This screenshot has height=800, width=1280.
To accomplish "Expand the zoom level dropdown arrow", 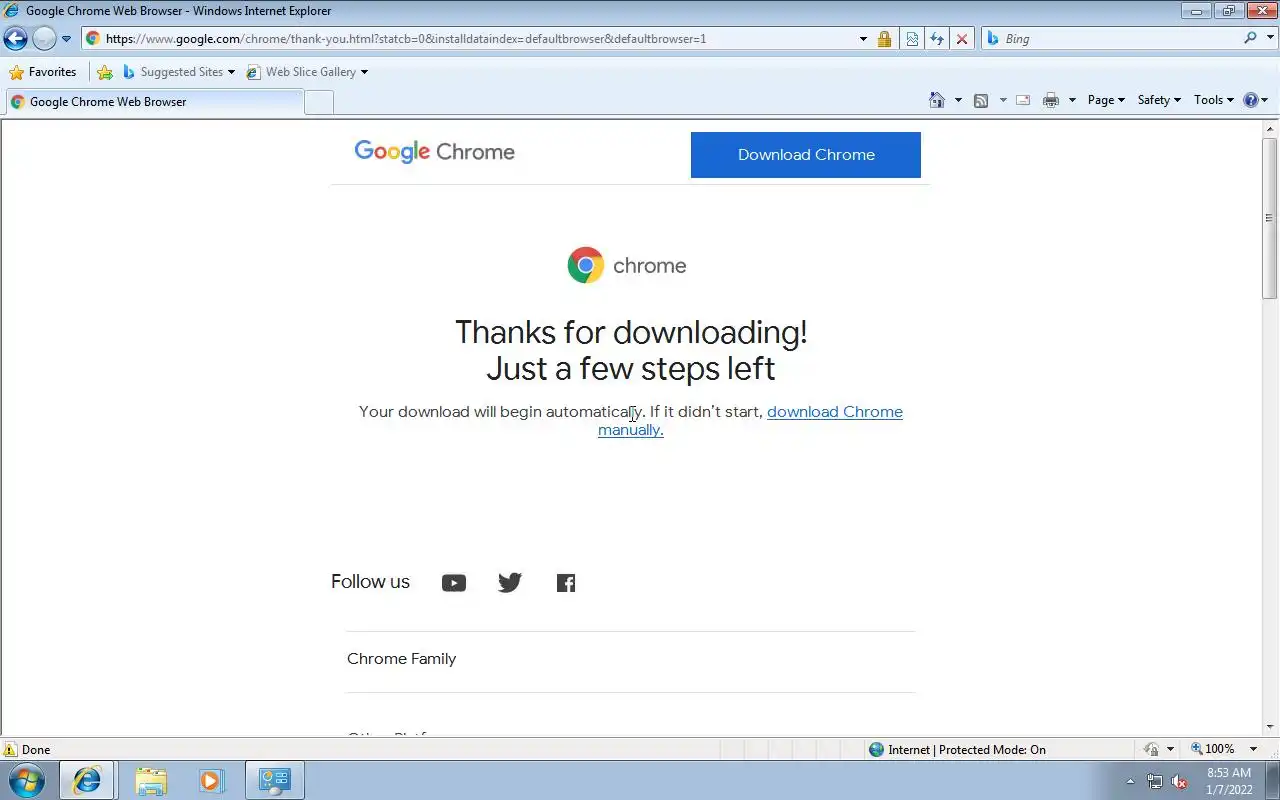I will (1253, 749).
